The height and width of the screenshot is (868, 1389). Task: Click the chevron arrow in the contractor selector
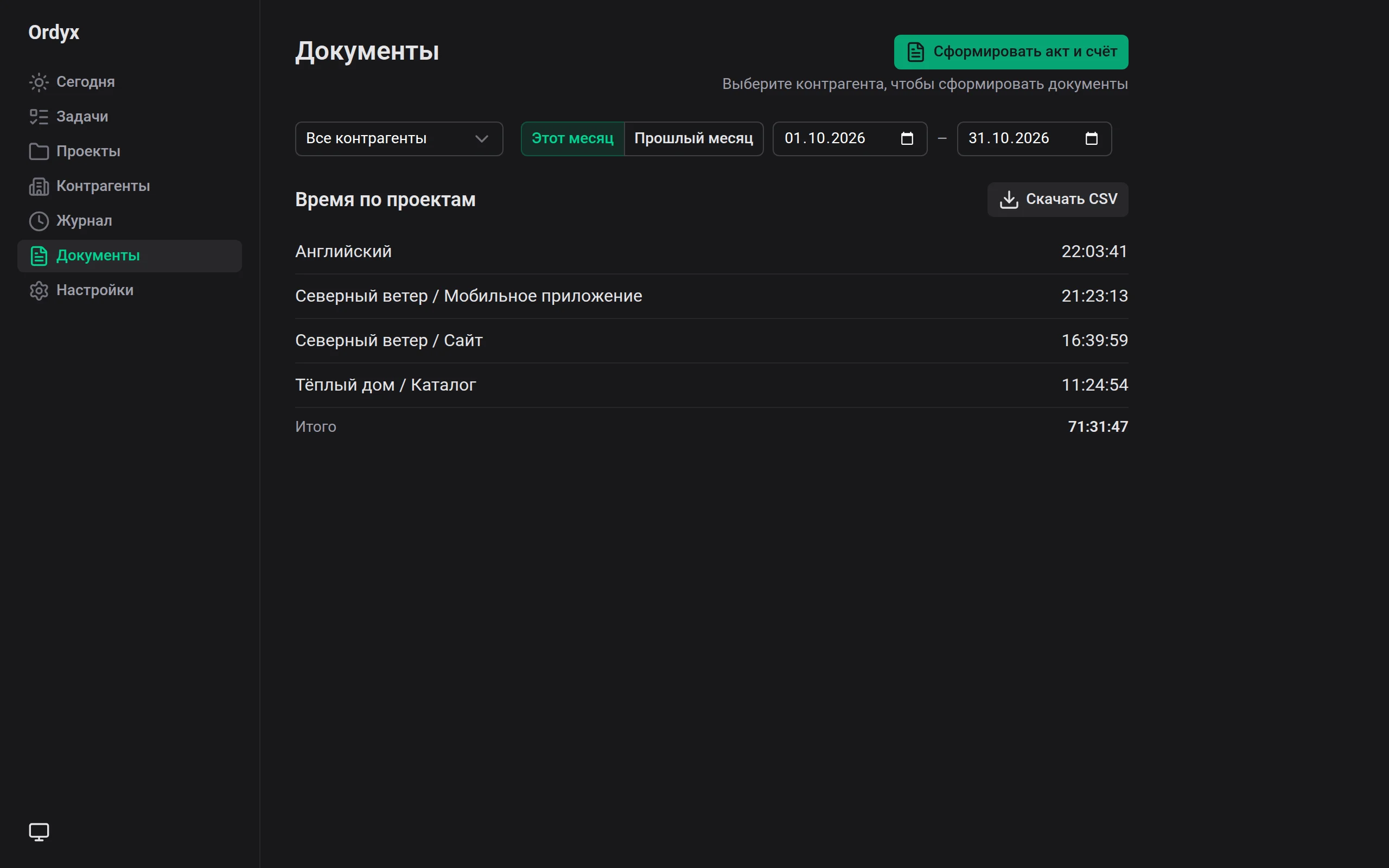(482, 139)
